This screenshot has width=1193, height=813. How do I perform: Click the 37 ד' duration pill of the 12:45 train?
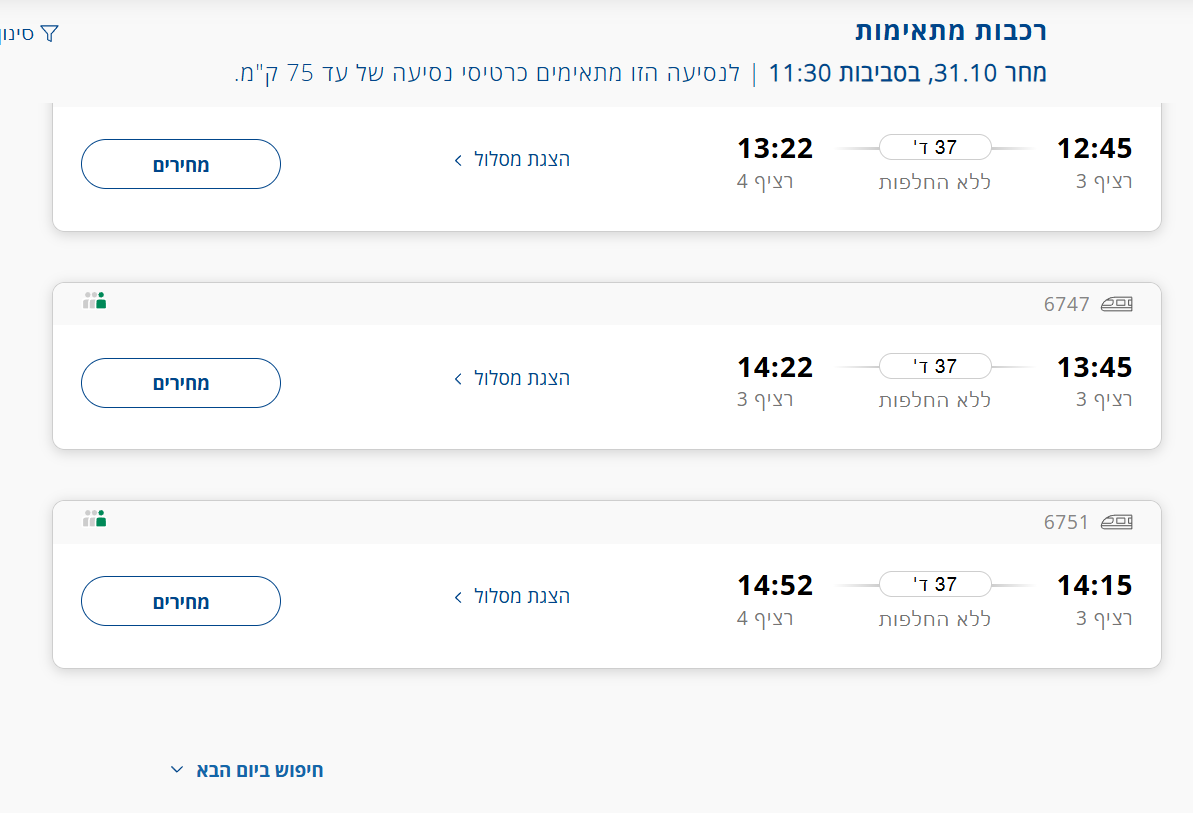pyautogui.click(x=935, y=148)
